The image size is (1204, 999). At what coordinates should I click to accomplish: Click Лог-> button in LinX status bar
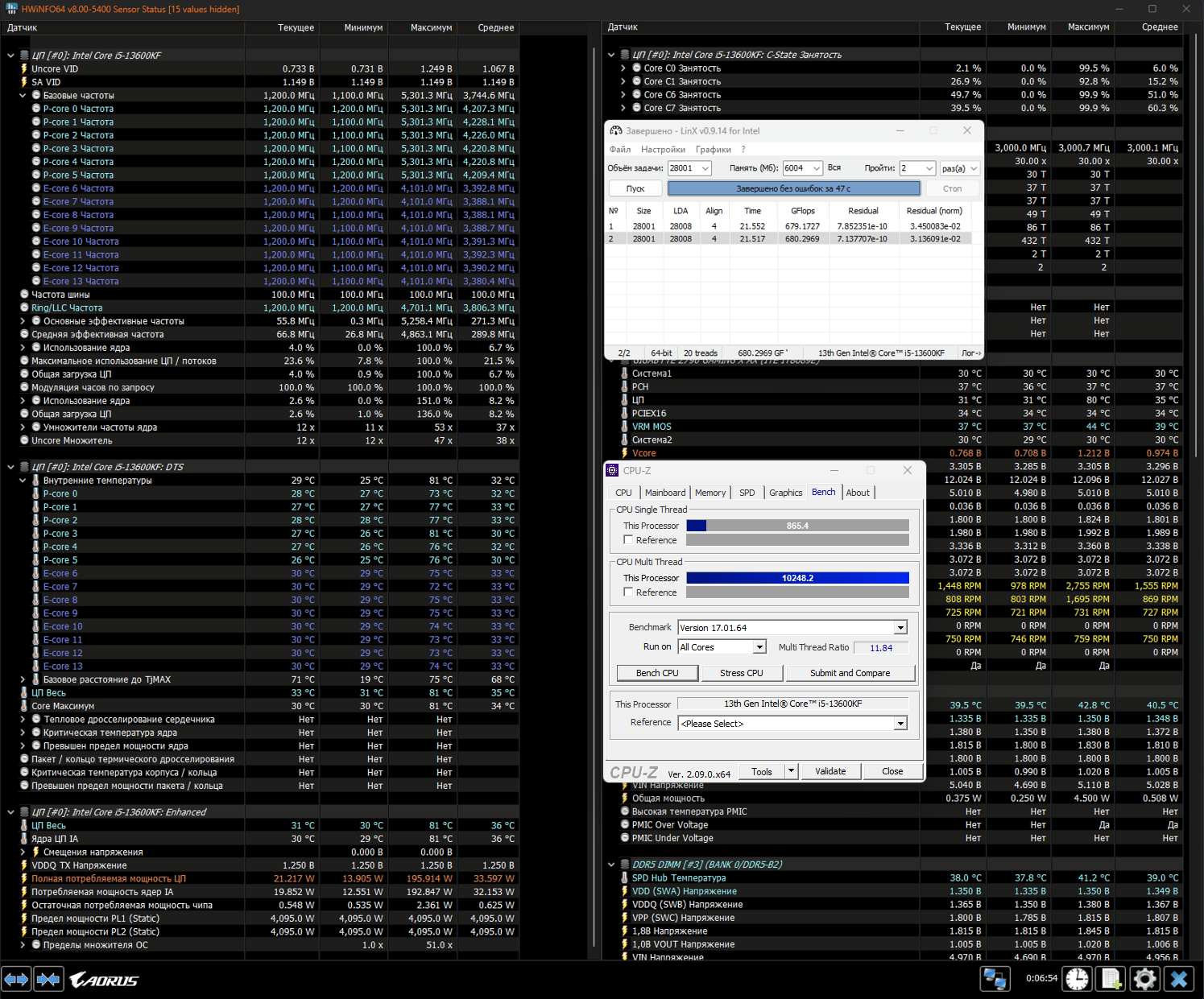pos(971,353)
